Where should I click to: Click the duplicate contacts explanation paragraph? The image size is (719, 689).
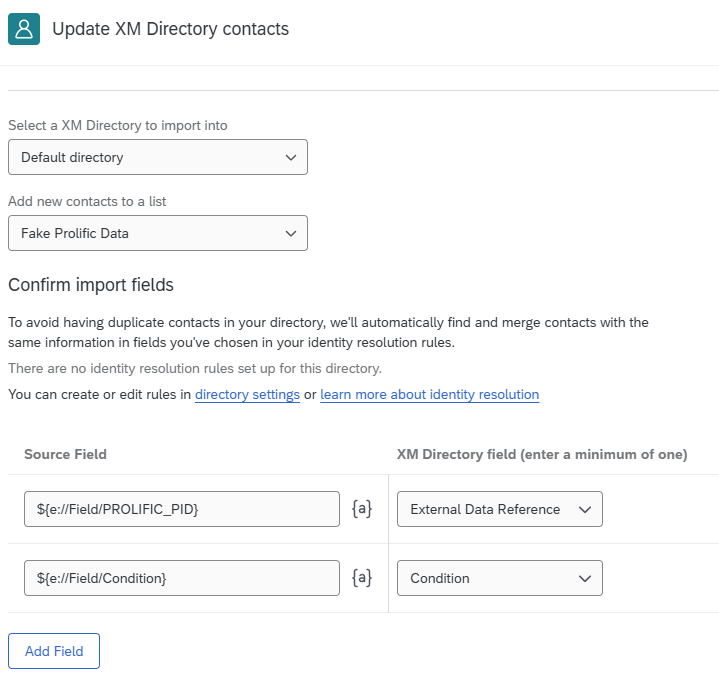(x=328, y=332)
